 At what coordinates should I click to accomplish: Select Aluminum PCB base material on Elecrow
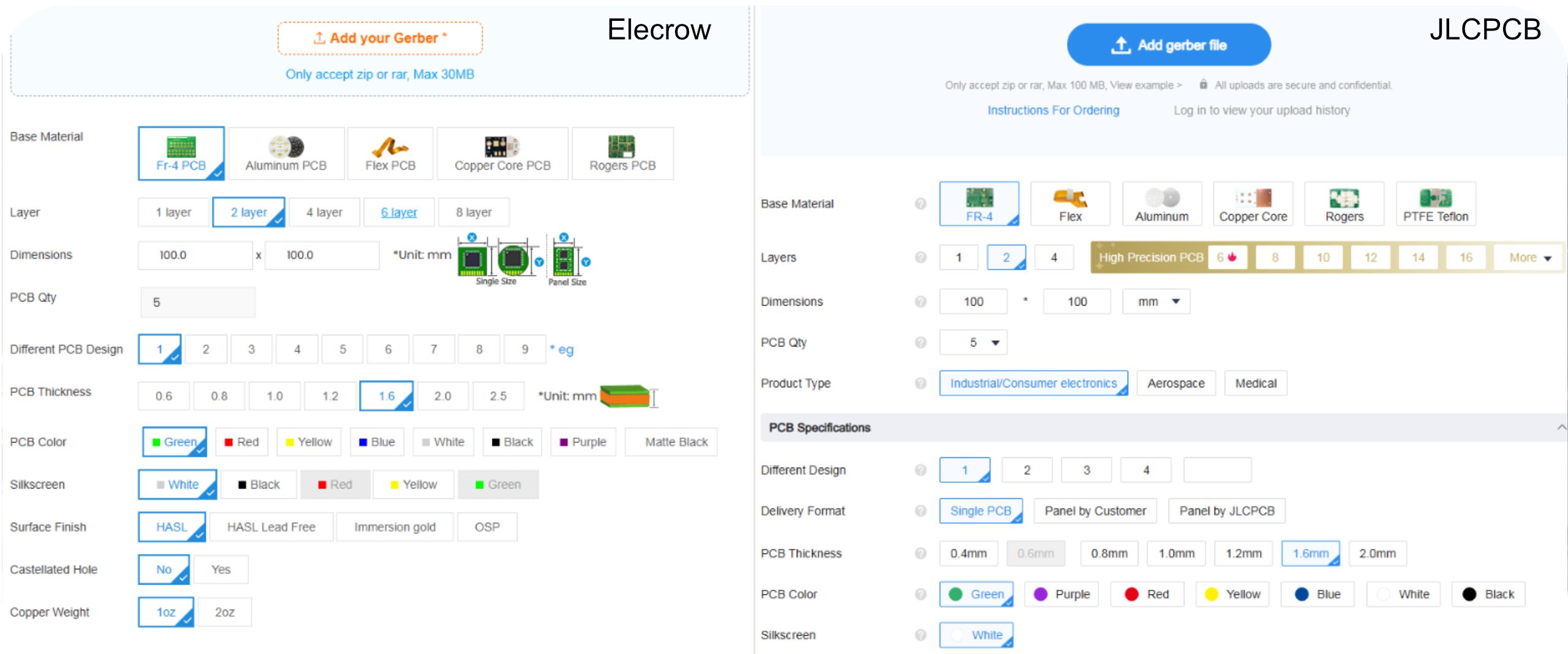[x=286, y=154]
